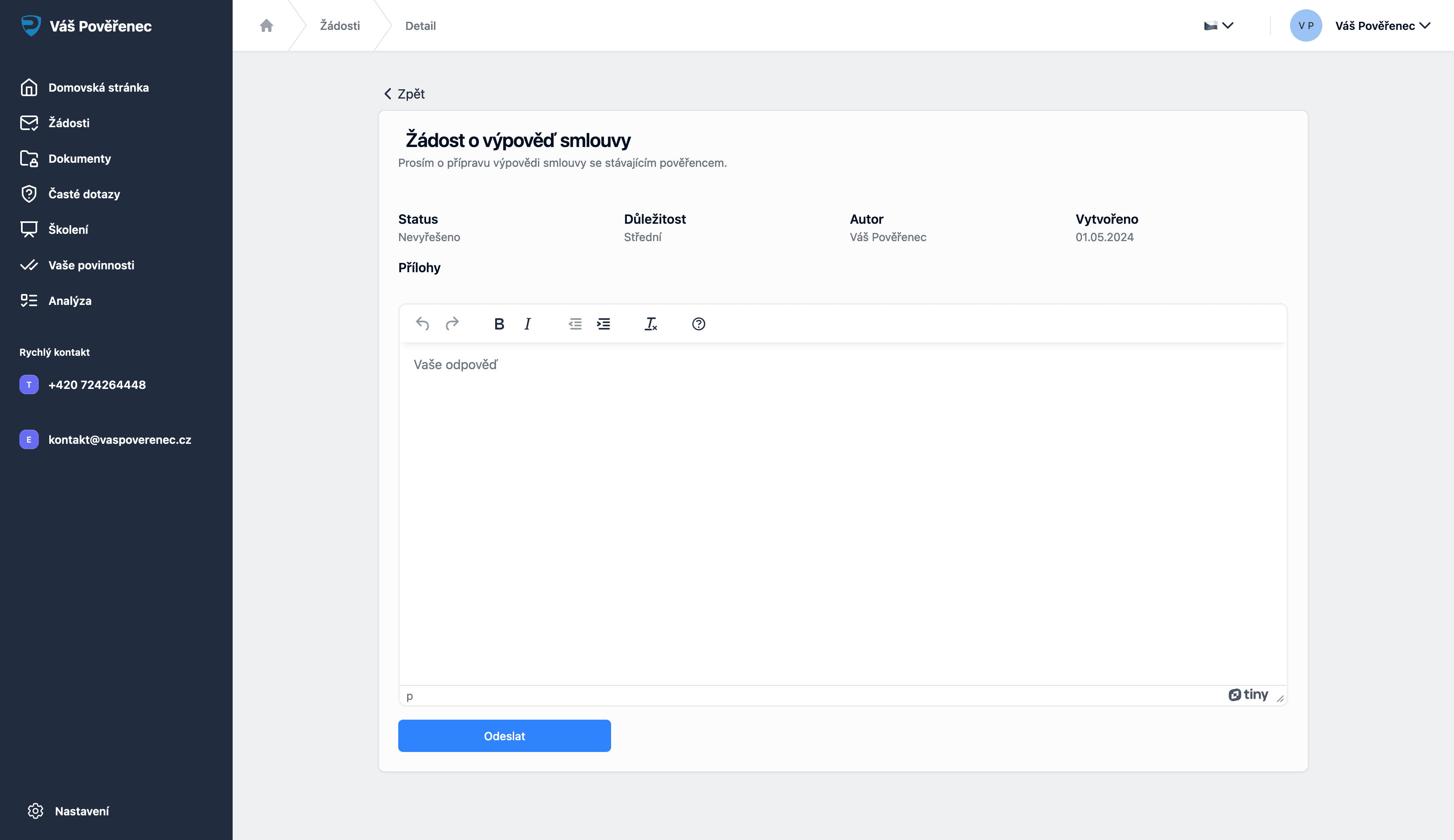Click the Žádosti breadcrumb link
The width and height of the screenshot is (1454, 840).
(x=340, y=25)
